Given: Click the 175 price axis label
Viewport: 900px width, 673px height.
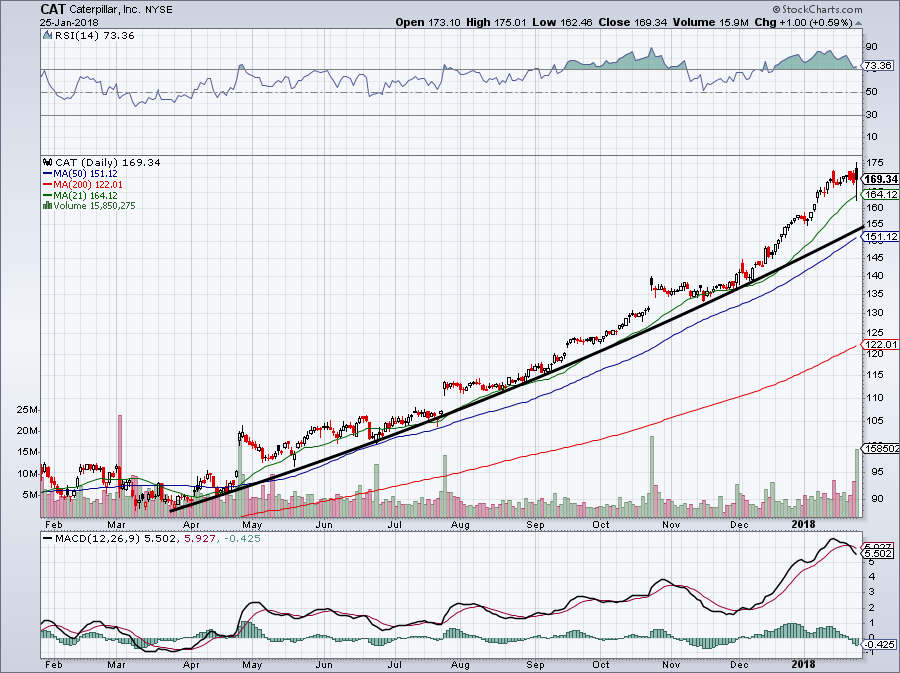Looking at the screenshot, I should coord(873,163).
